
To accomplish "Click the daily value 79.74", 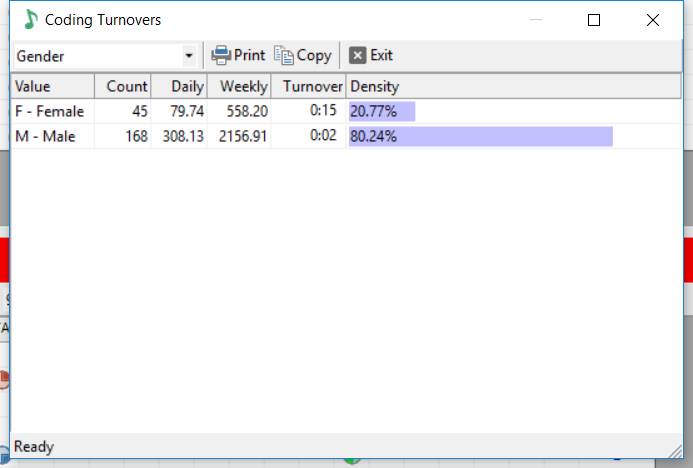I will [x=187, y=111].
